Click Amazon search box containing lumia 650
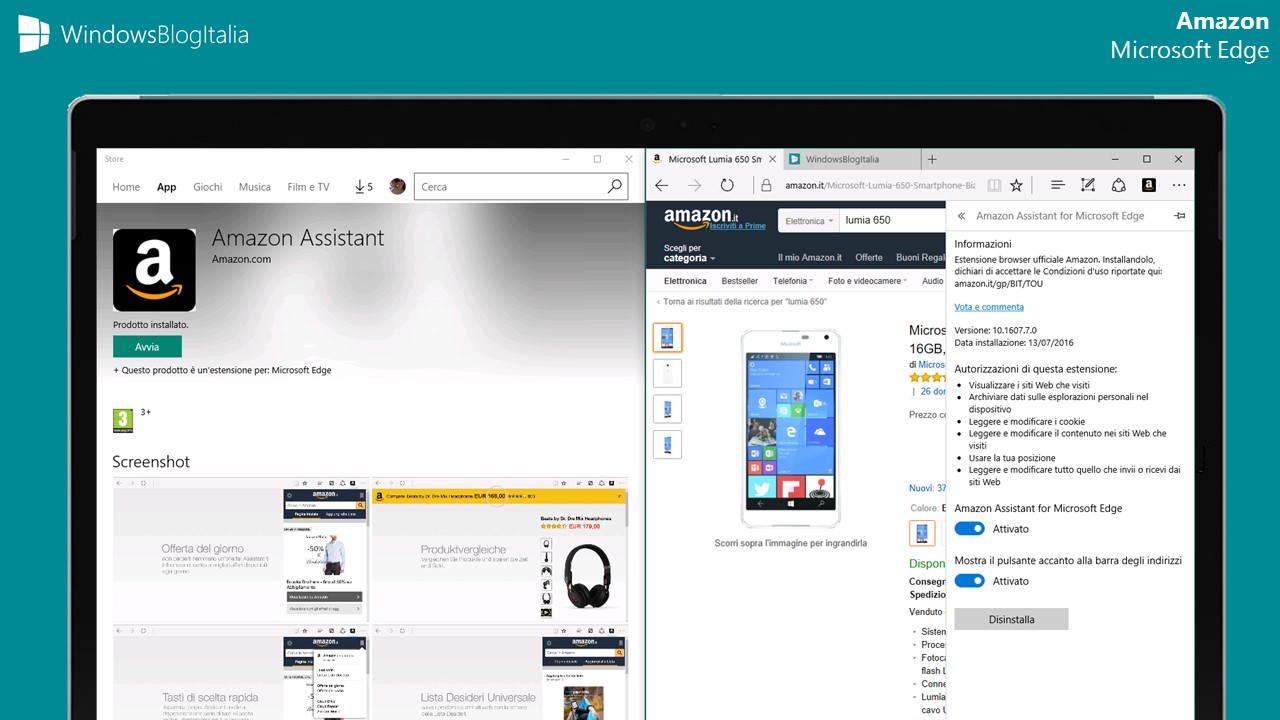Screen dimensions: 1280x720 tap(892, 220)
